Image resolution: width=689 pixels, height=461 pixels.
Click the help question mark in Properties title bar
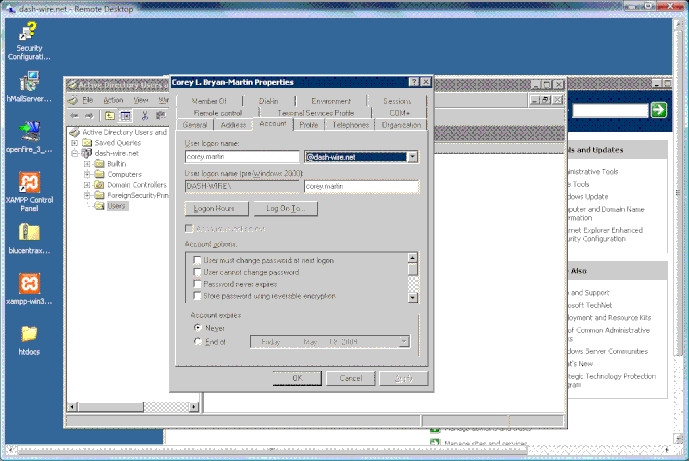413,82
